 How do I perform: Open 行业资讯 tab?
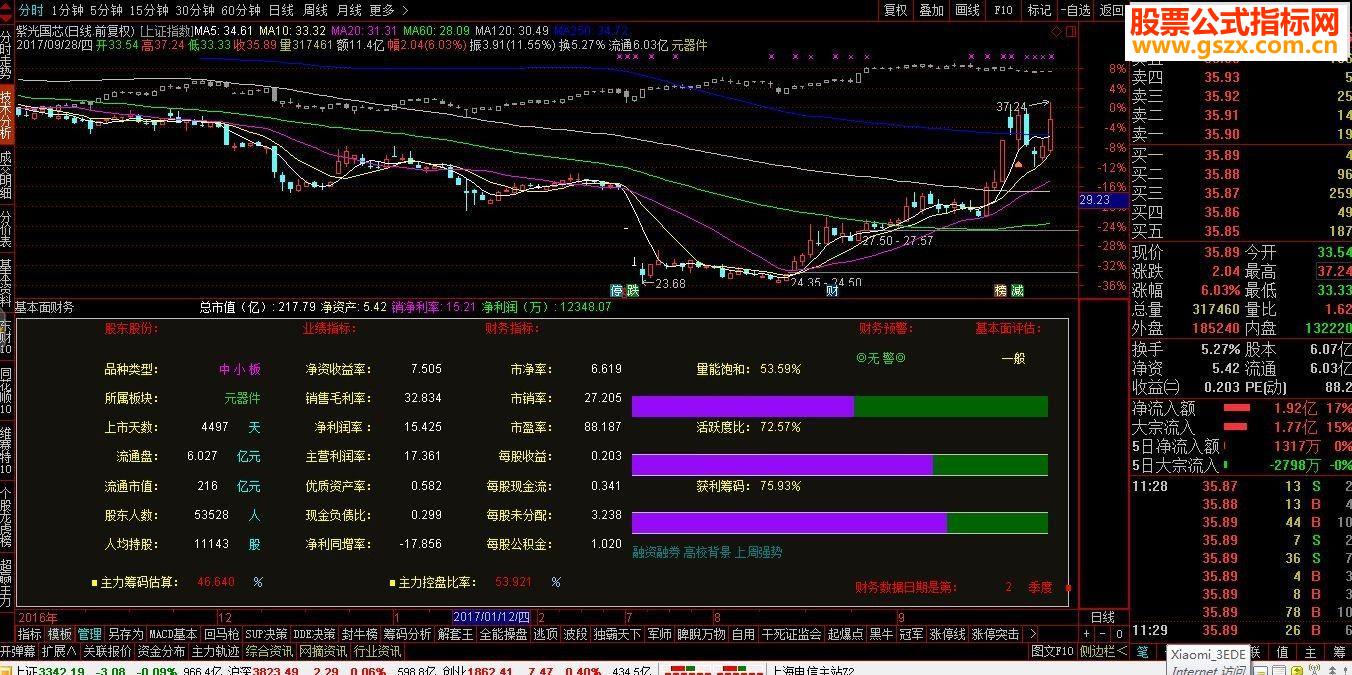(376, 651)
